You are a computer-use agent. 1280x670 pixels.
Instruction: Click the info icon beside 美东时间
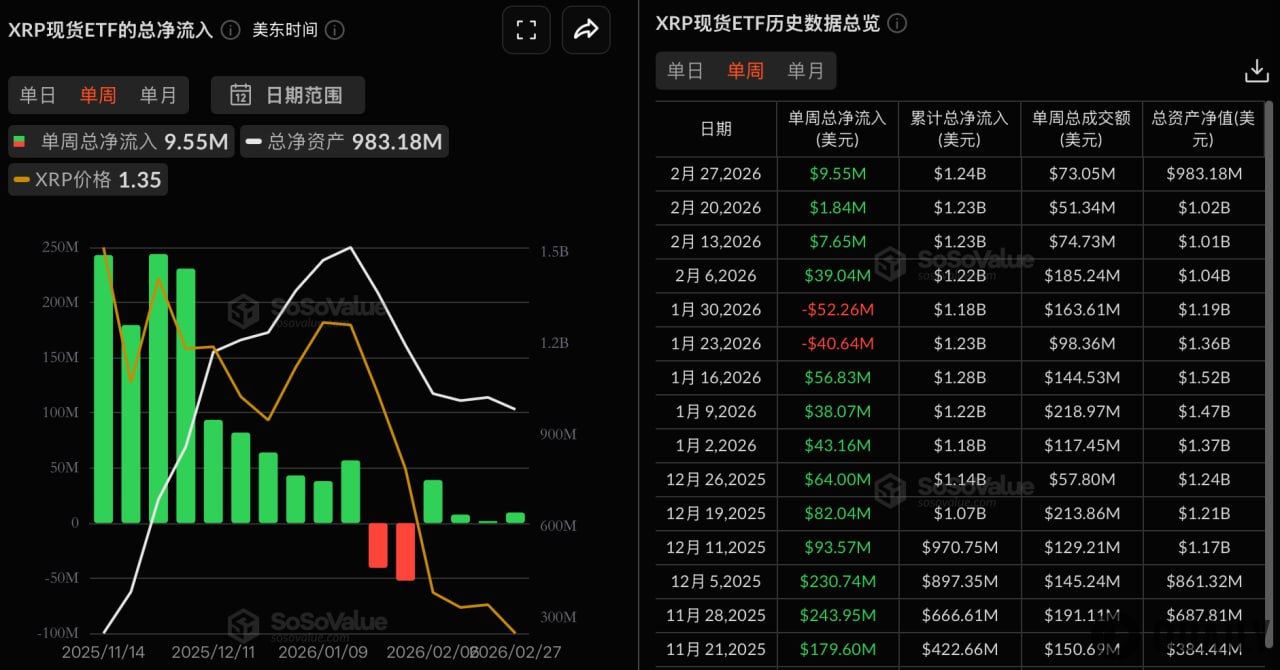(334, 30)
